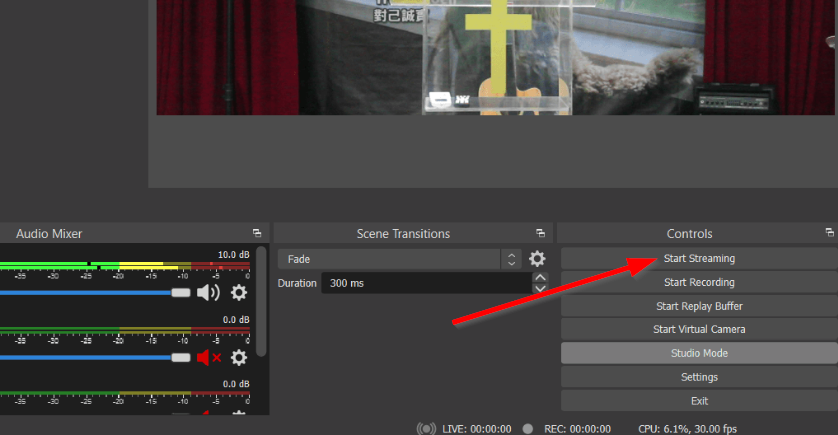This screenshot has height=435, width=838.
Task: Open transition properties gear next to Fade
Action: 537,259
